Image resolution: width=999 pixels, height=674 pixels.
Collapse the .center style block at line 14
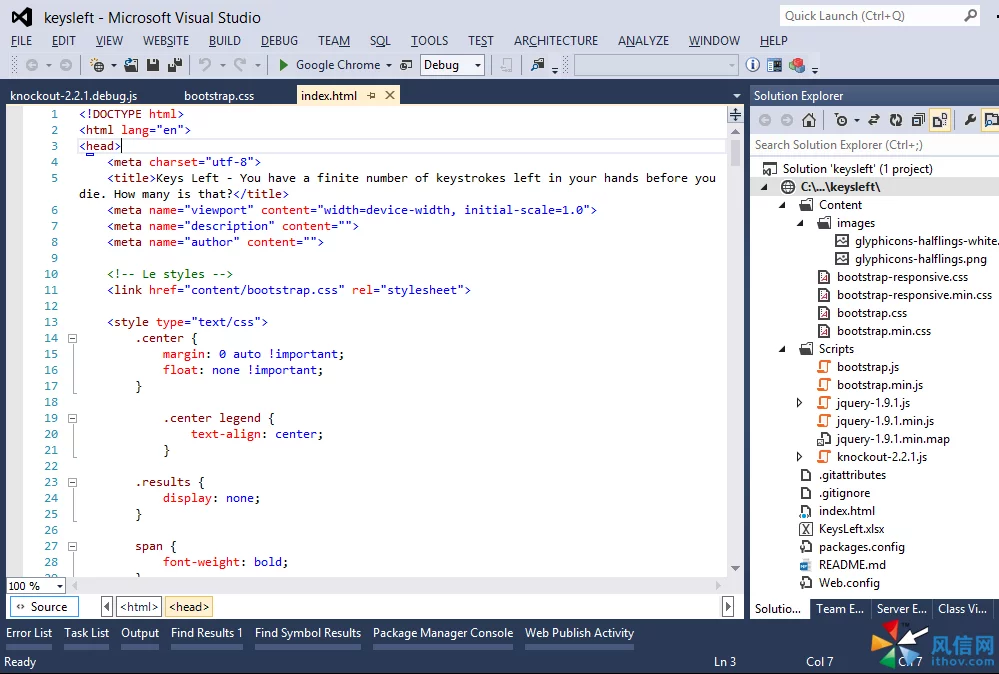point(73,338)
